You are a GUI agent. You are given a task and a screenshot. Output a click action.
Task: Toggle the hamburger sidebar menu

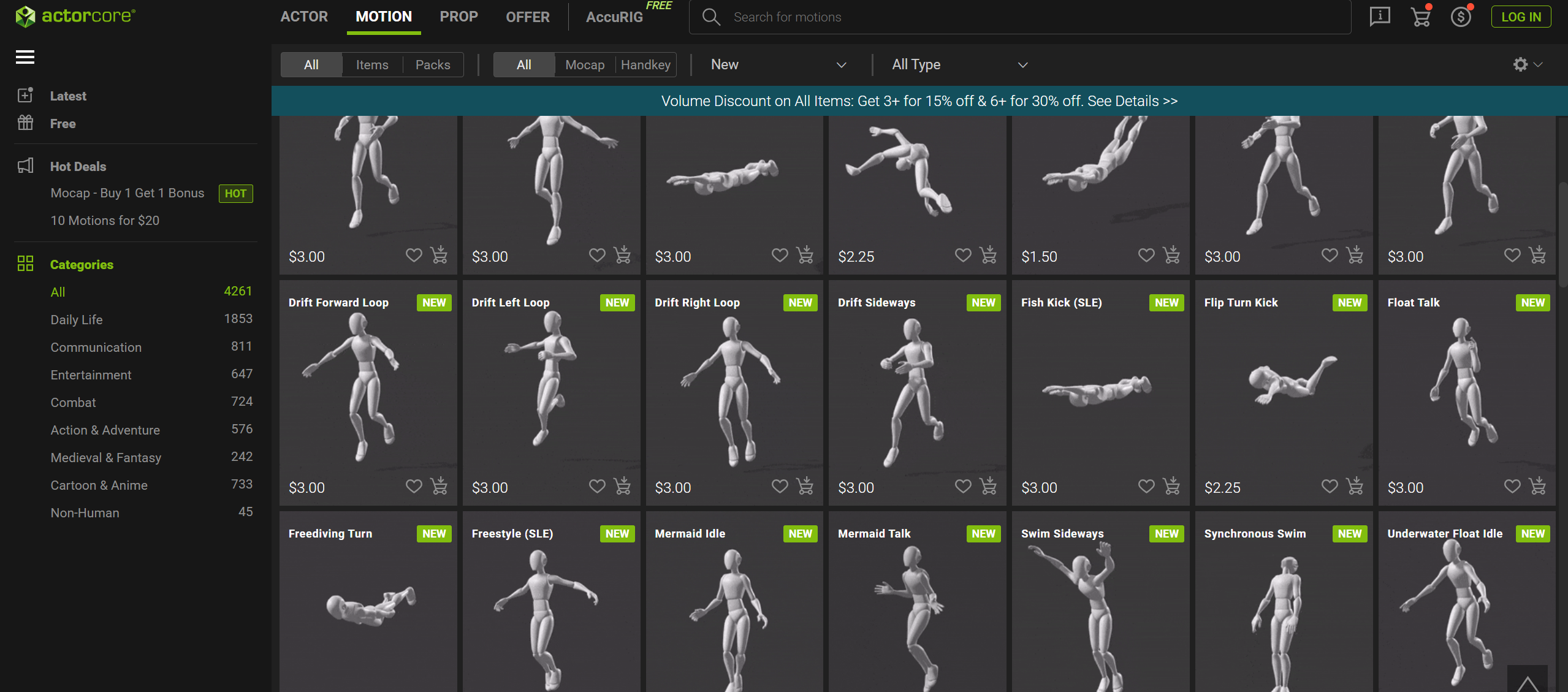pyautogui.click(x=25, y=57)
